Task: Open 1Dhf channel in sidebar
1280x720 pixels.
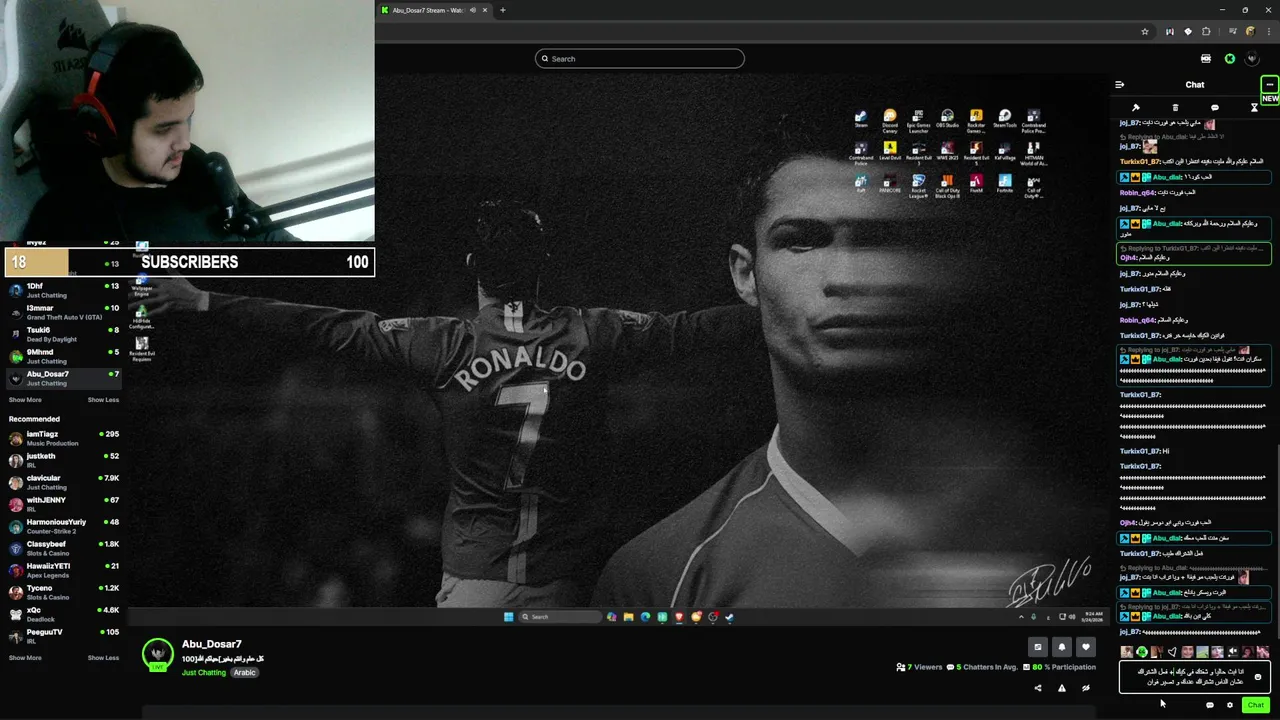Action: [63, 290]
